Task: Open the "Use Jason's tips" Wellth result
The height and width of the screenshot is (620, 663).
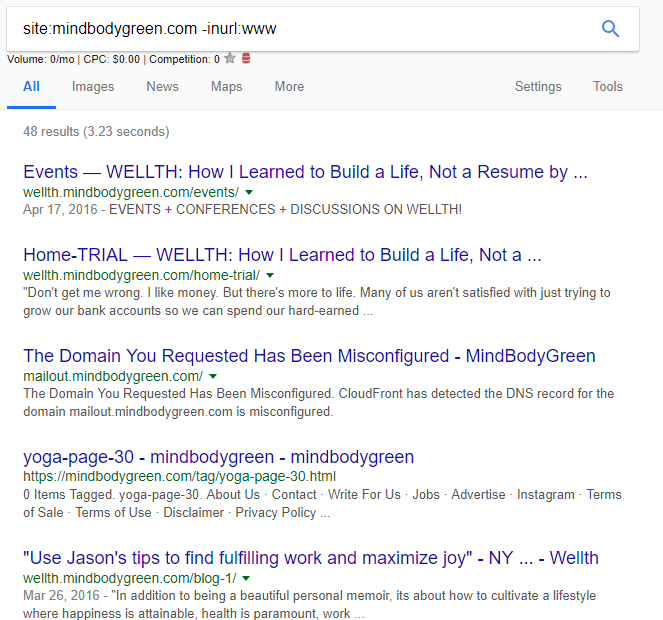Action: click(311, 558)
